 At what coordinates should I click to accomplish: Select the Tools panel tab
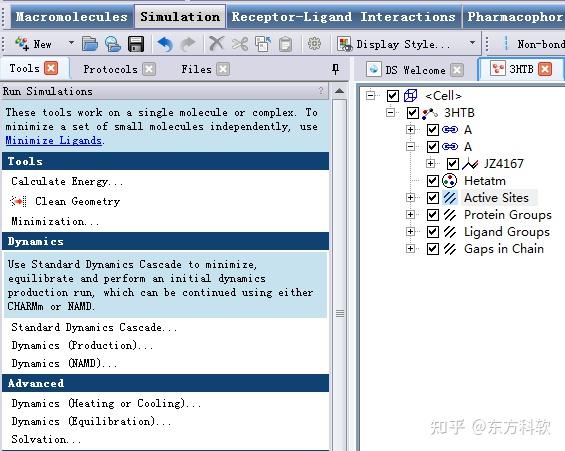click(x=25, y=68)
